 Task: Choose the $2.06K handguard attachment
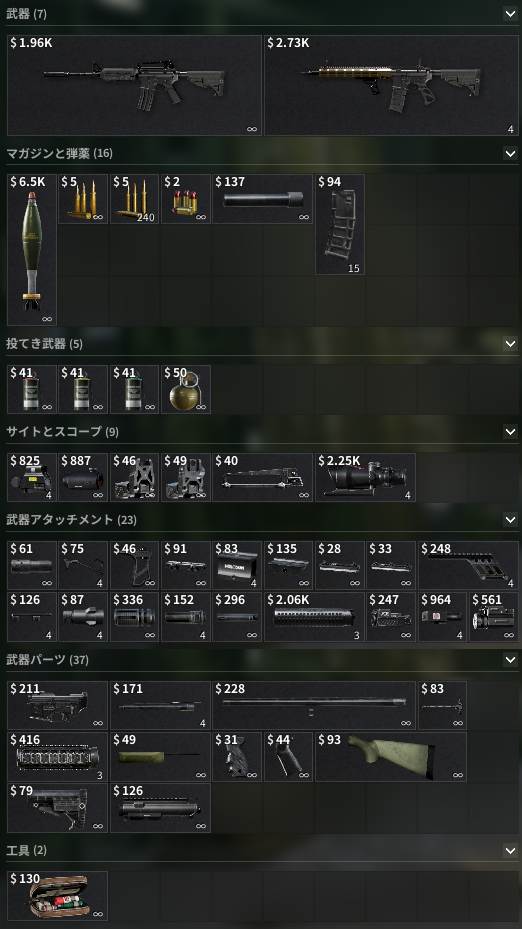click(x=314, y=617)
